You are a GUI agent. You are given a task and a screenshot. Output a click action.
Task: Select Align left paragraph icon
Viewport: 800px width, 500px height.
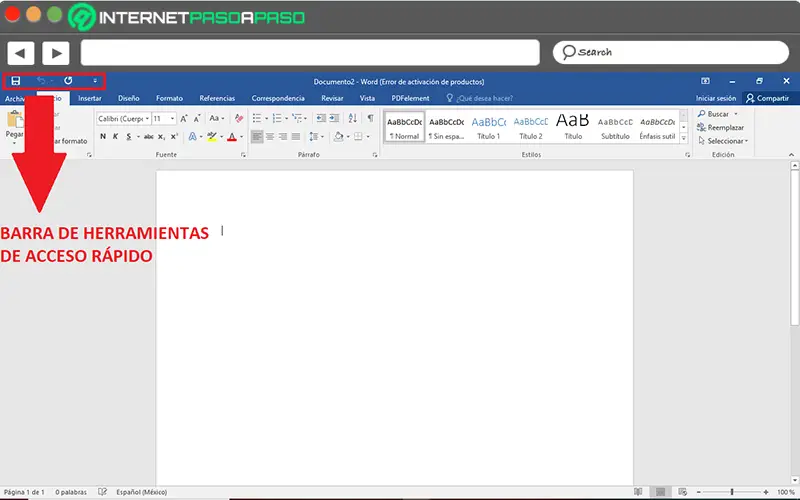click(257, 137)
